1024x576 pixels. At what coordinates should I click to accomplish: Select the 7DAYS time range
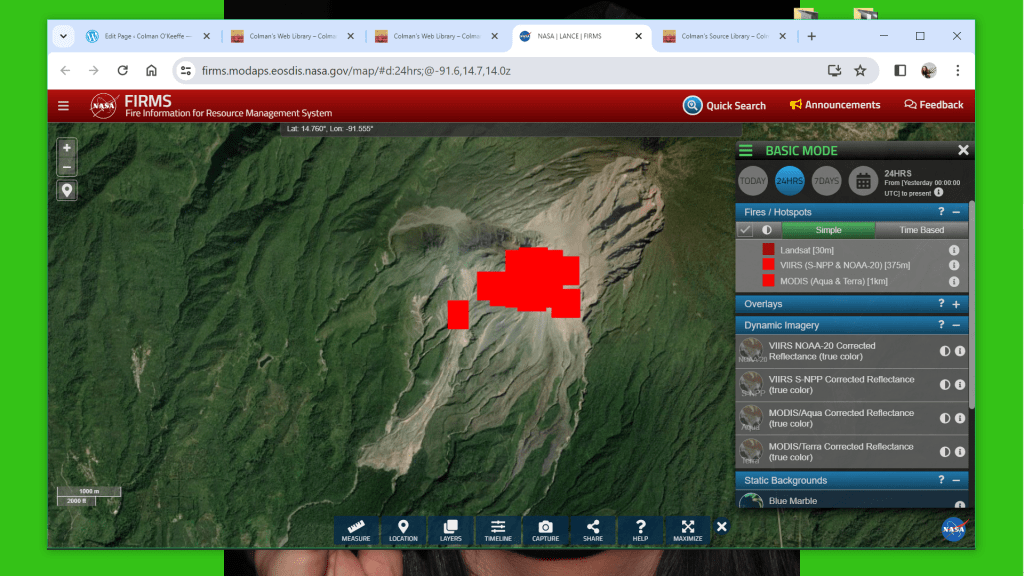point(826,181)
